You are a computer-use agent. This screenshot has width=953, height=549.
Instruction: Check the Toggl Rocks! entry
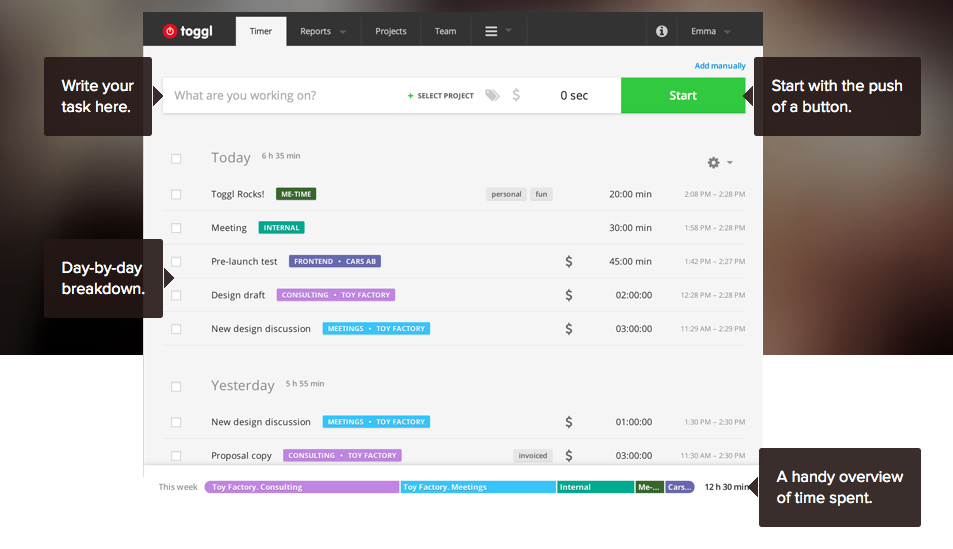[x=176, y=195]
